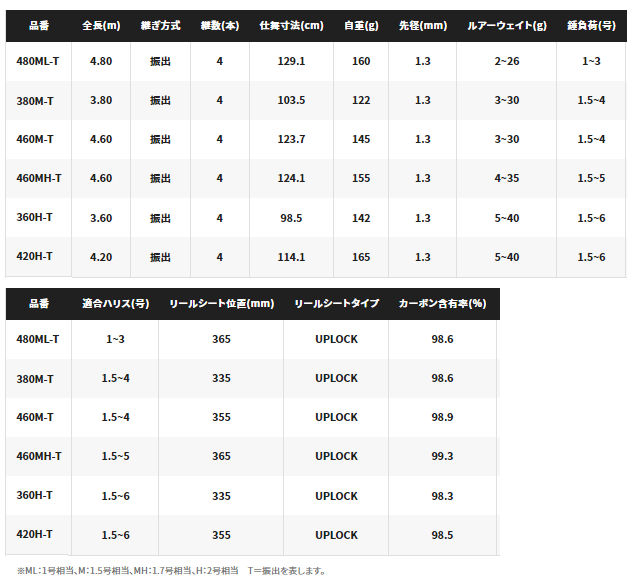Click the 4.20 length value

pyautogui.click(x=101, y=257)
